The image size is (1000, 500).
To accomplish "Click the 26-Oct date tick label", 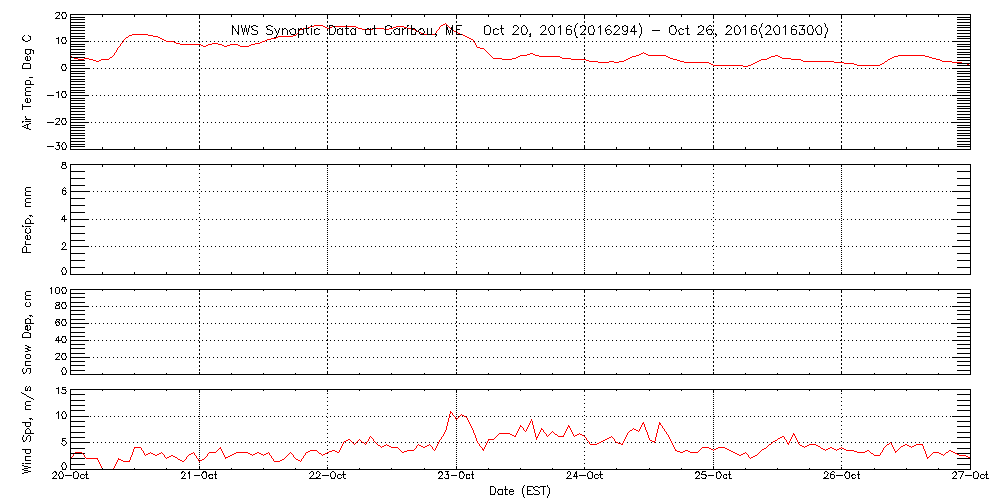I will click(x=842, y=477).
